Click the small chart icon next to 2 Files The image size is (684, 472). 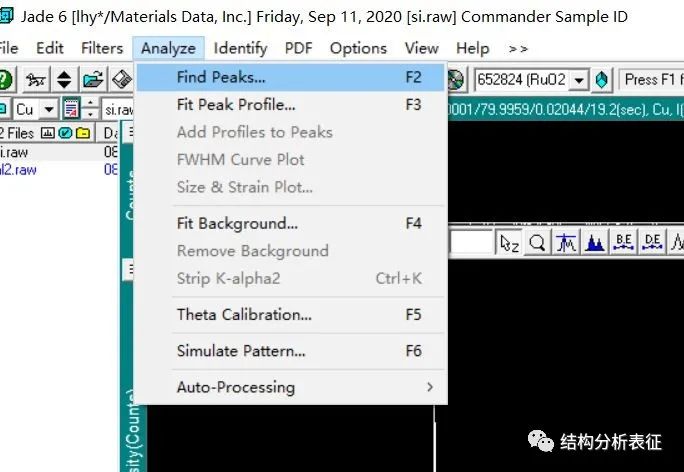[47, 133]
